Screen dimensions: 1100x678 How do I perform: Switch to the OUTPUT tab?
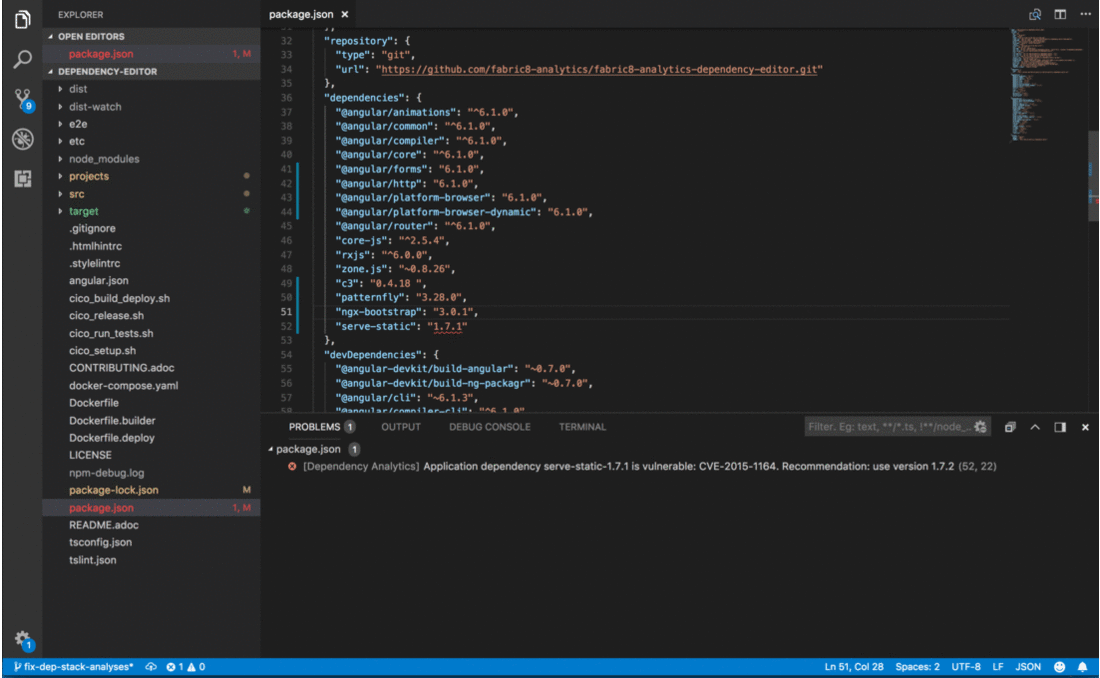pyautogui.click(x=400, y=426)
